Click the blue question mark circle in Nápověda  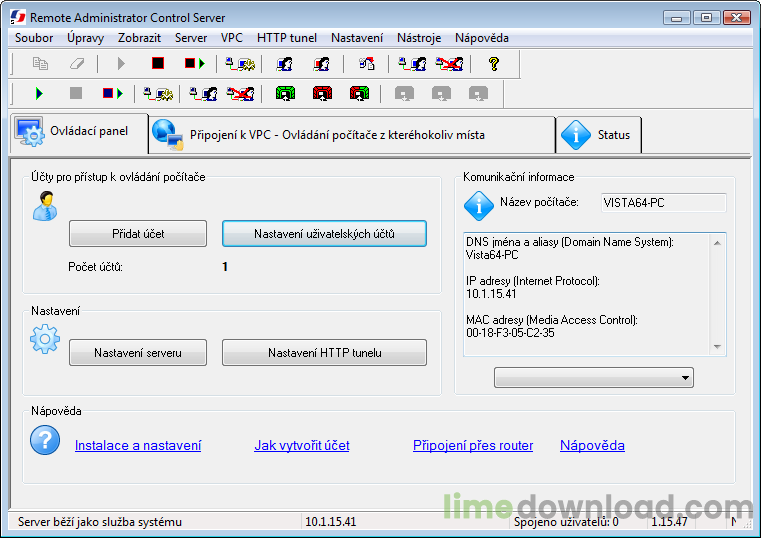click(45, 440)
